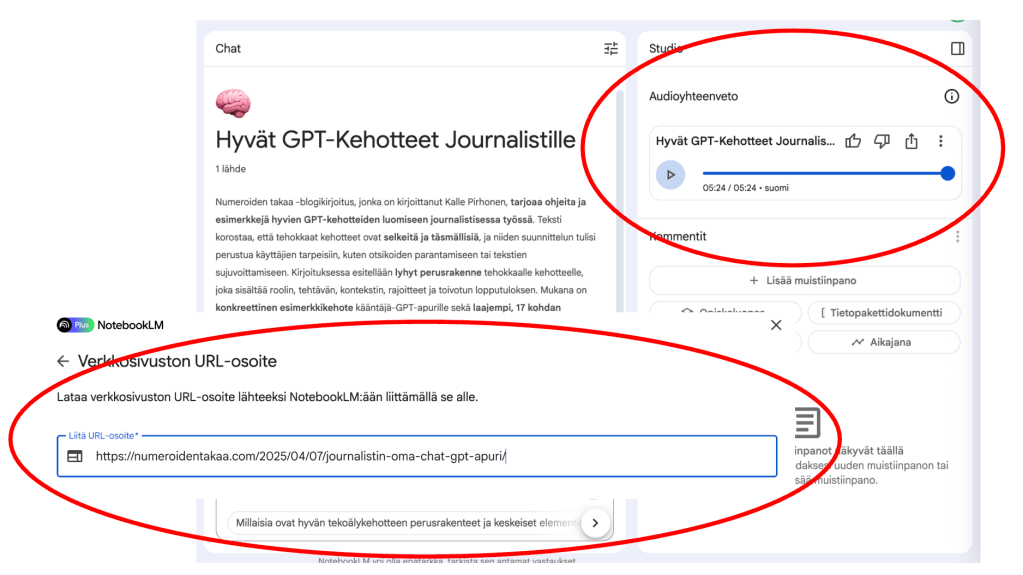Go back with the arrow beside Verkkosivuston URL-osoite
This screenshot has width=1023, height=575.
click(x=63, y=362)
